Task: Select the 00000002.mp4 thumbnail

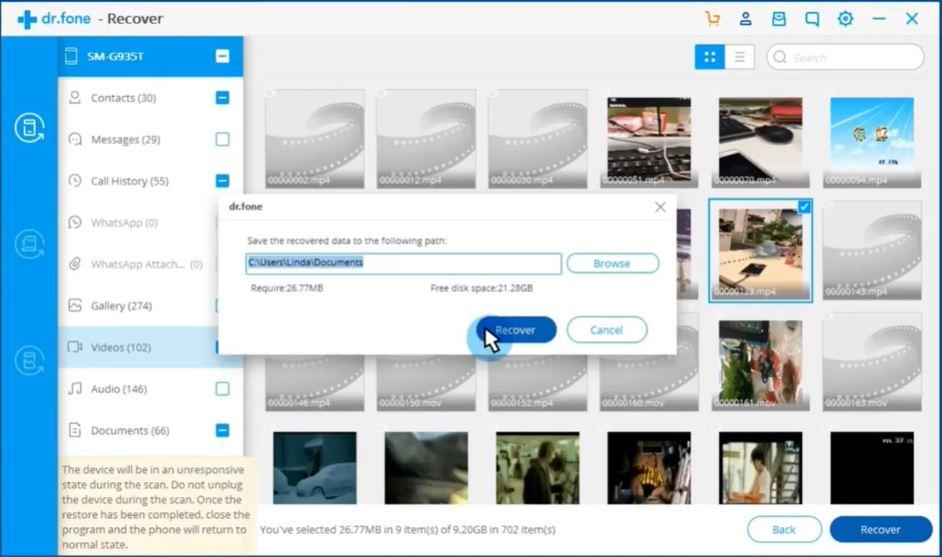Action: coord(315,139)
